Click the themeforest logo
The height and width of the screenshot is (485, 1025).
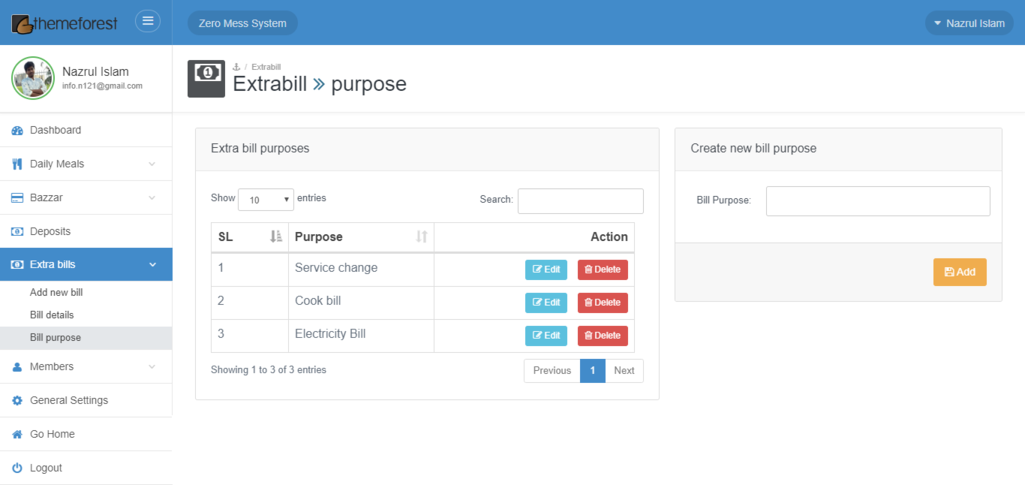click(x=64, y=22)
